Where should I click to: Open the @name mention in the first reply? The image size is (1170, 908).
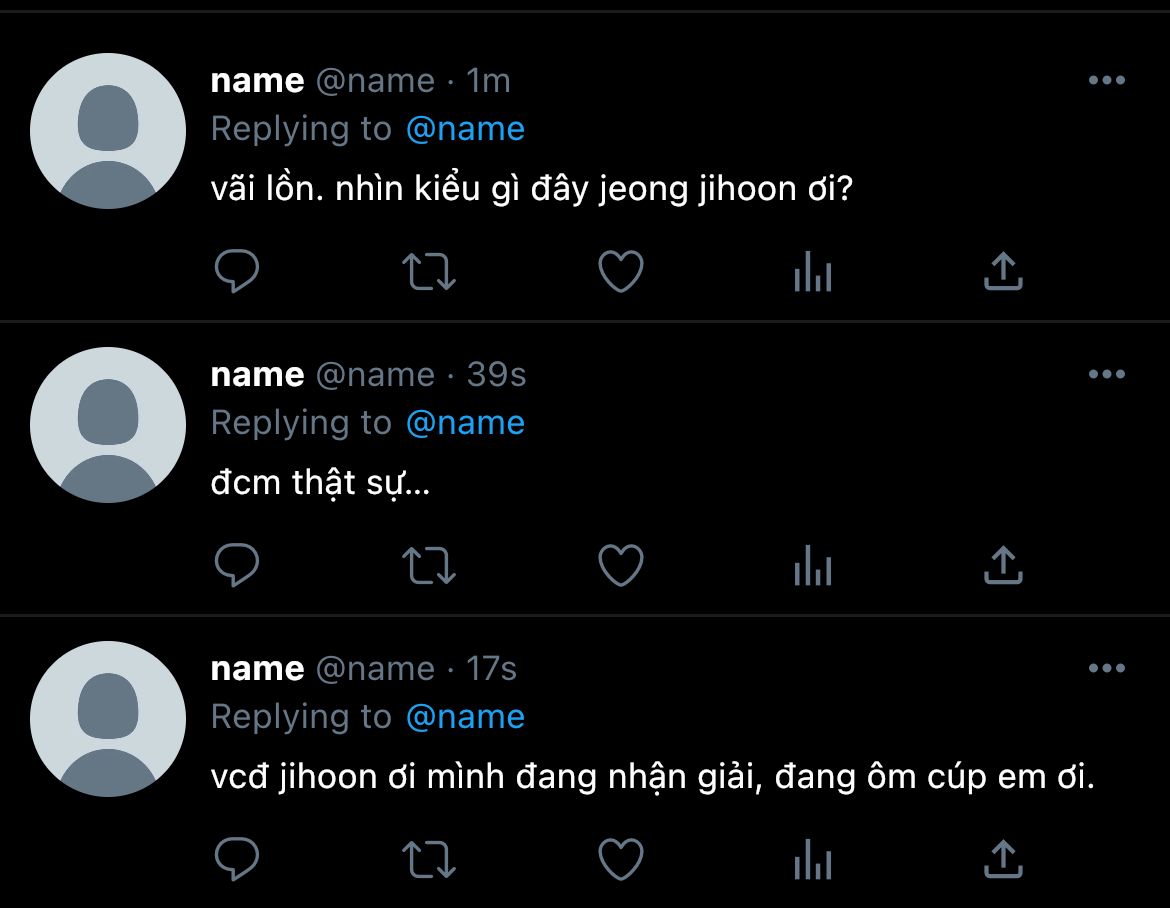(x=465, y=129)
